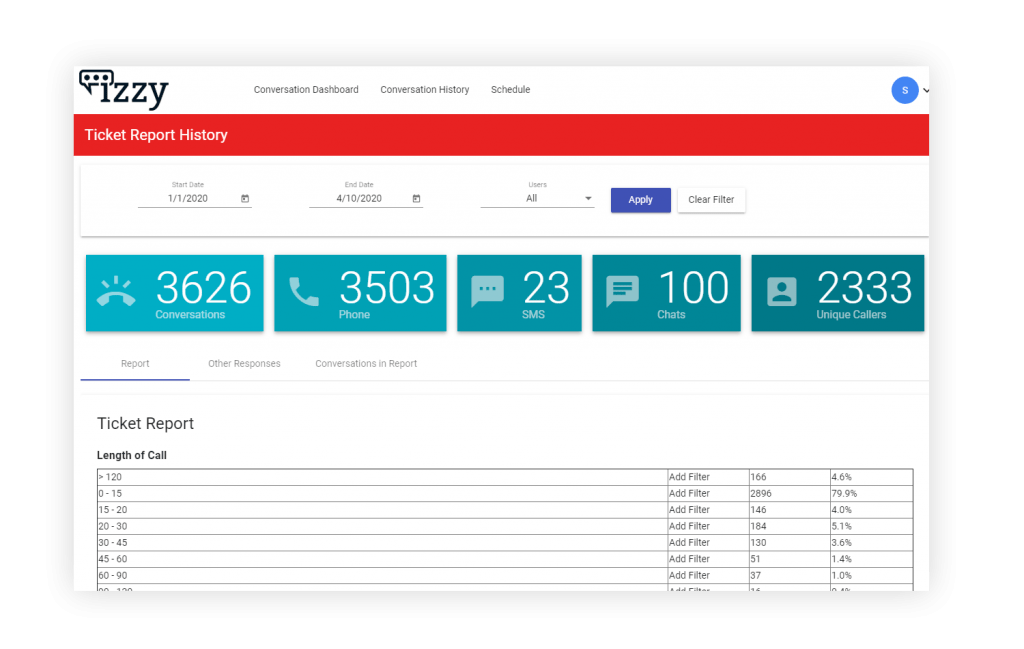Click the izzy logo
This screenshot has height=649, width=1024.
124,89
